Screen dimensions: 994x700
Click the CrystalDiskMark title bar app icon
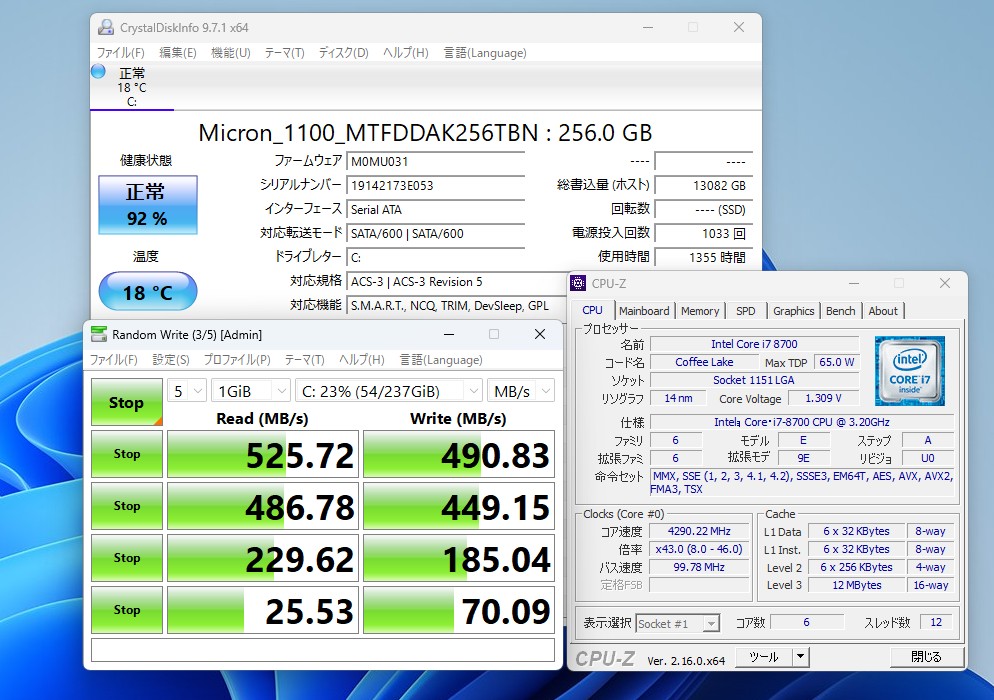[98, 334]
